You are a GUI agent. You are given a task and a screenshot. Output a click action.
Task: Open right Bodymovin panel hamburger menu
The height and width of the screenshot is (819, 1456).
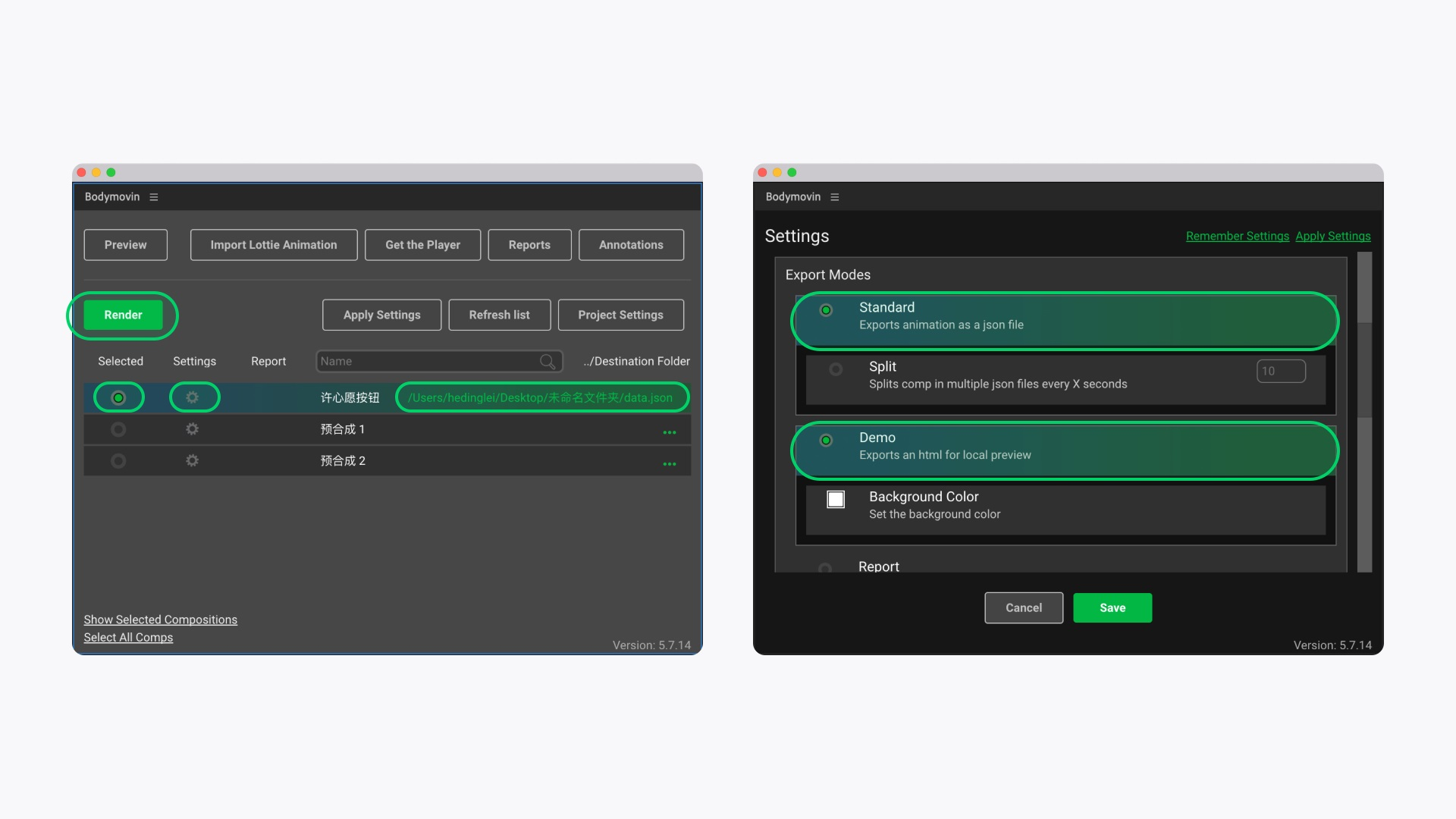[835, 197]
